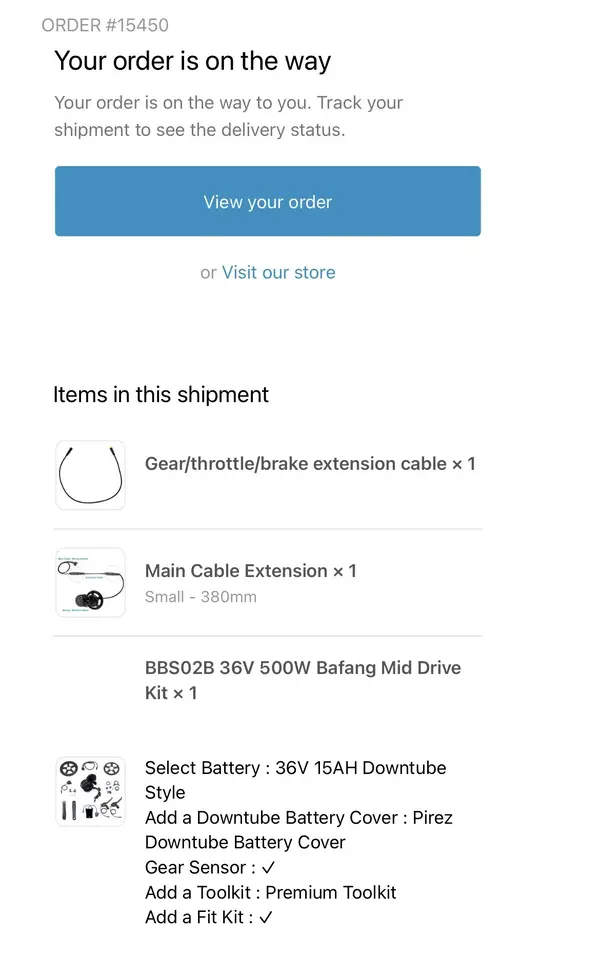Screen dimensions: 600x973
Task: Click the Track your shipment description text
Action: (228, 116)
